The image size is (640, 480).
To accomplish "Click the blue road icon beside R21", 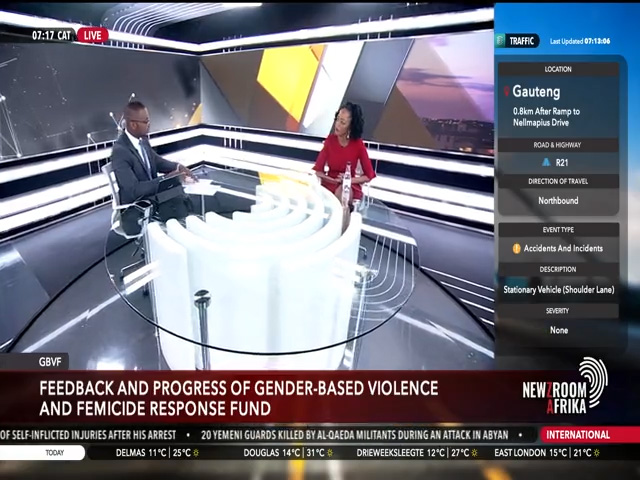I will coord(546,162).
